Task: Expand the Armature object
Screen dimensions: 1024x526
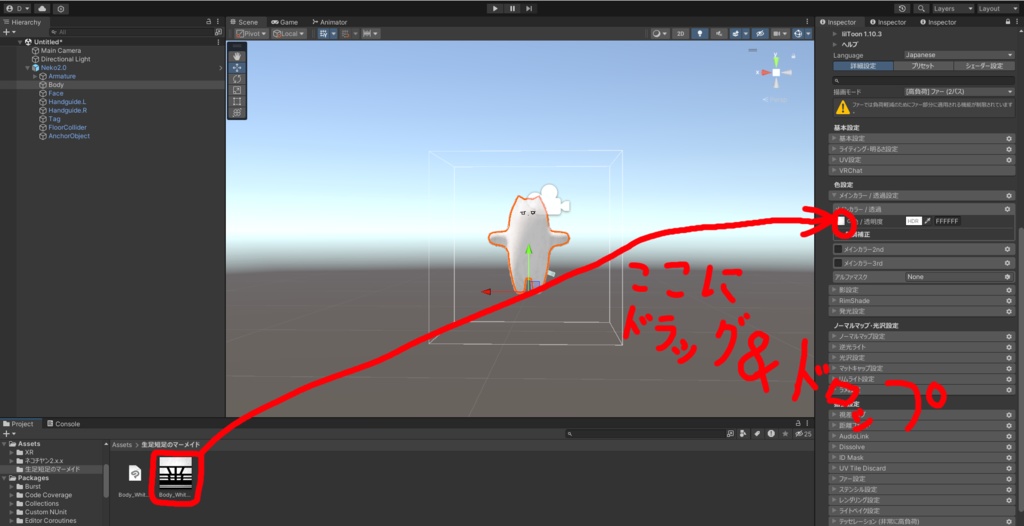Action: (x=35, y=76)
